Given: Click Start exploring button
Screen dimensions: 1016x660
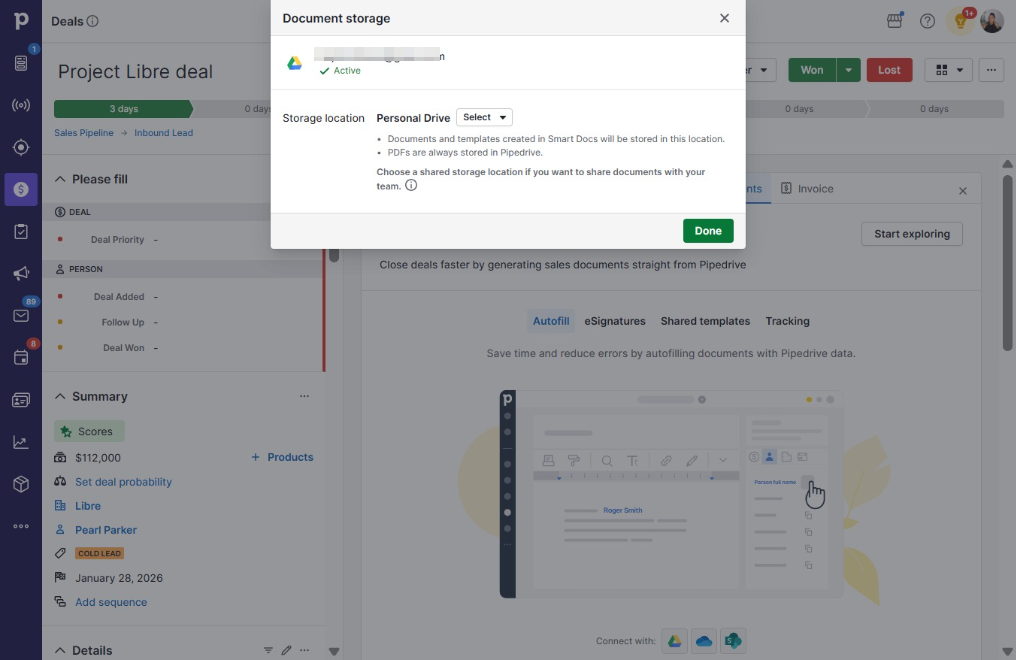Looking at the screenshot, I should (912, 234).
